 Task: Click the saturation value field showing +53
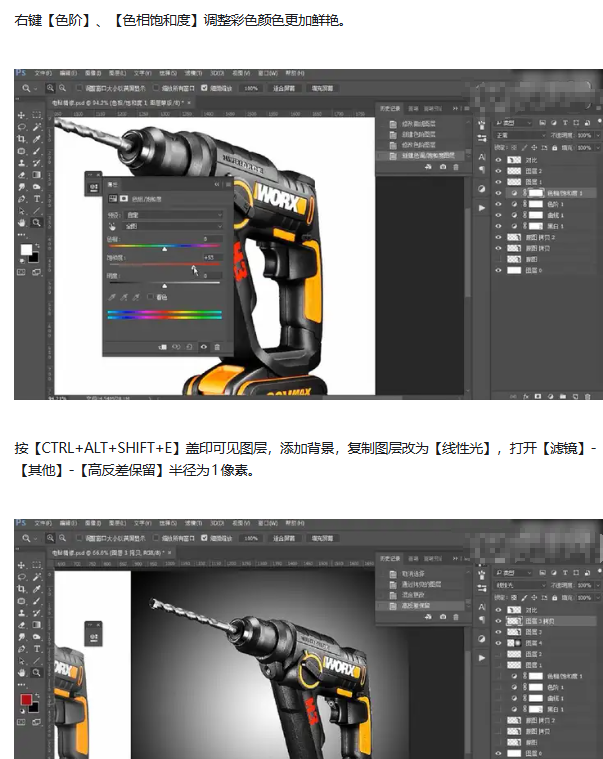pos(212,258)
